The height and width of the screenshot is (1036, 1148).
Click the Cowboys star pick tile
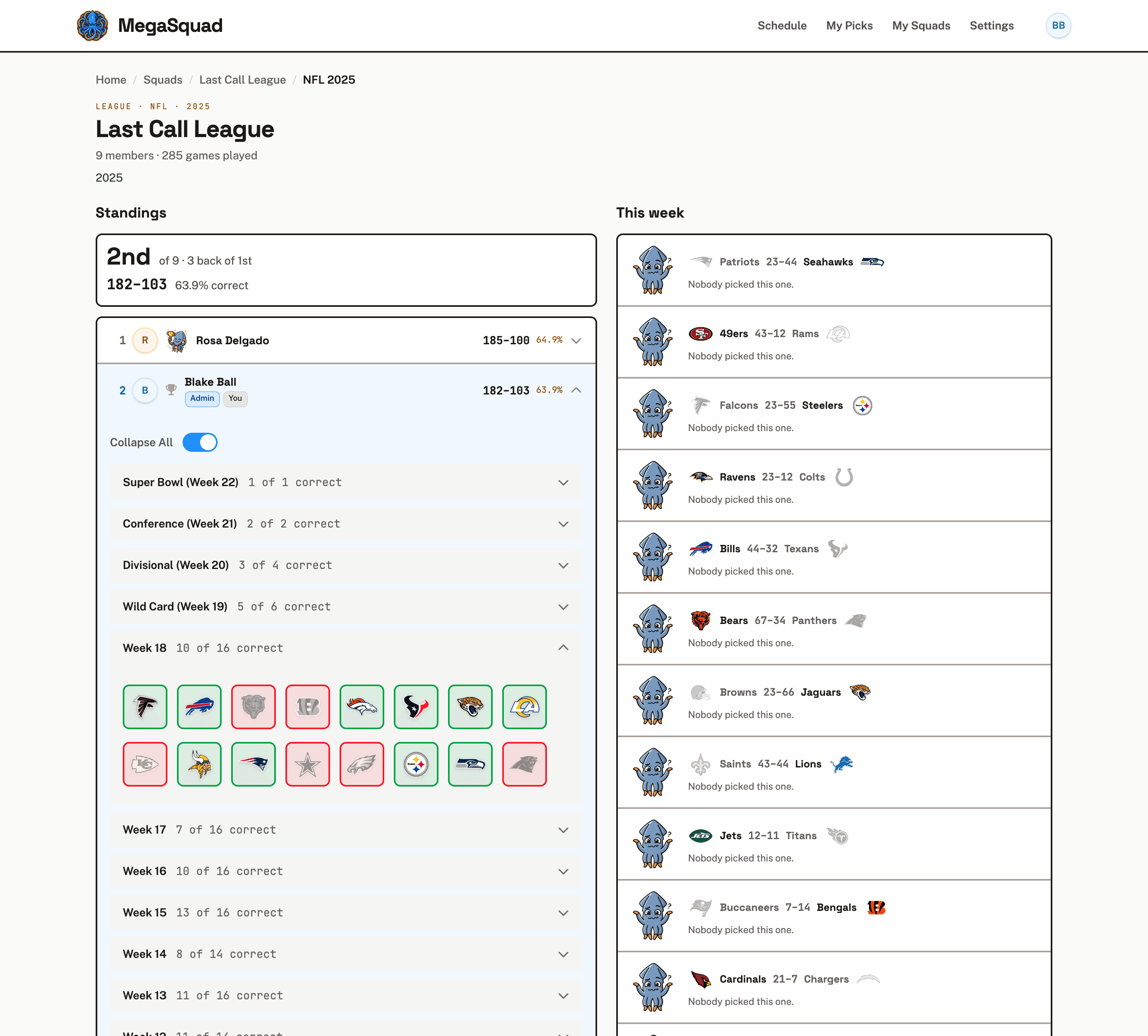[307, 764]
